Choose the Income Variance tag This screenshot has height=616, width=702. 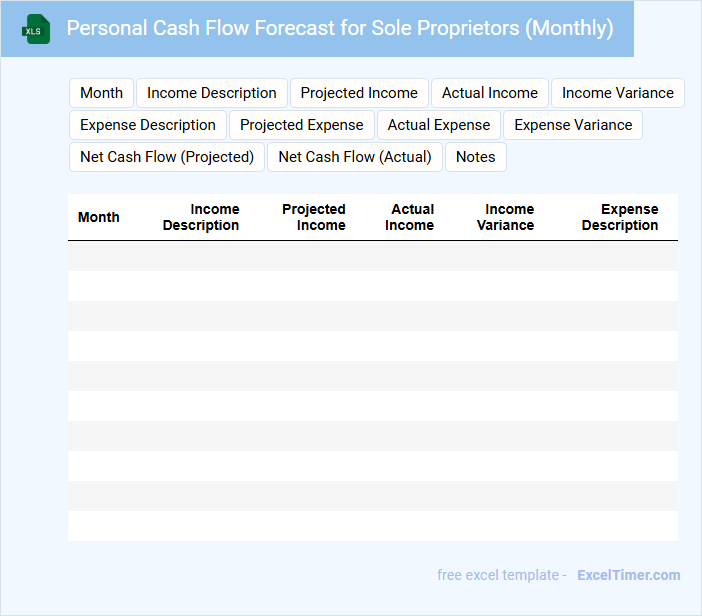[618, 93]
